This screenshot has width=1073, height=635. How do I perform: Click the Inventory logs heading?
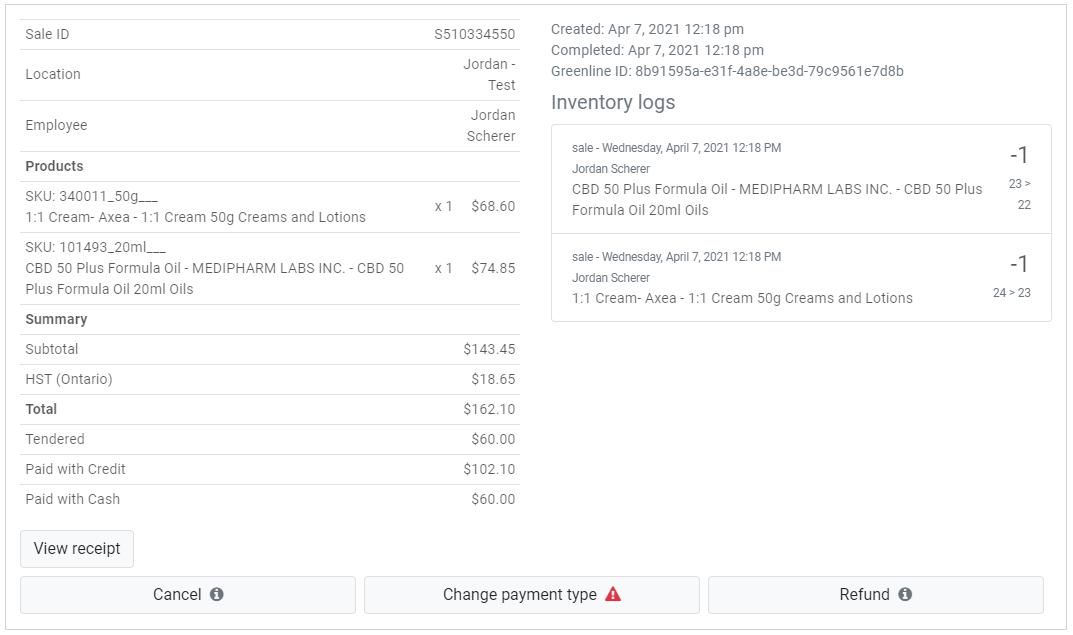tap(613, 102)
